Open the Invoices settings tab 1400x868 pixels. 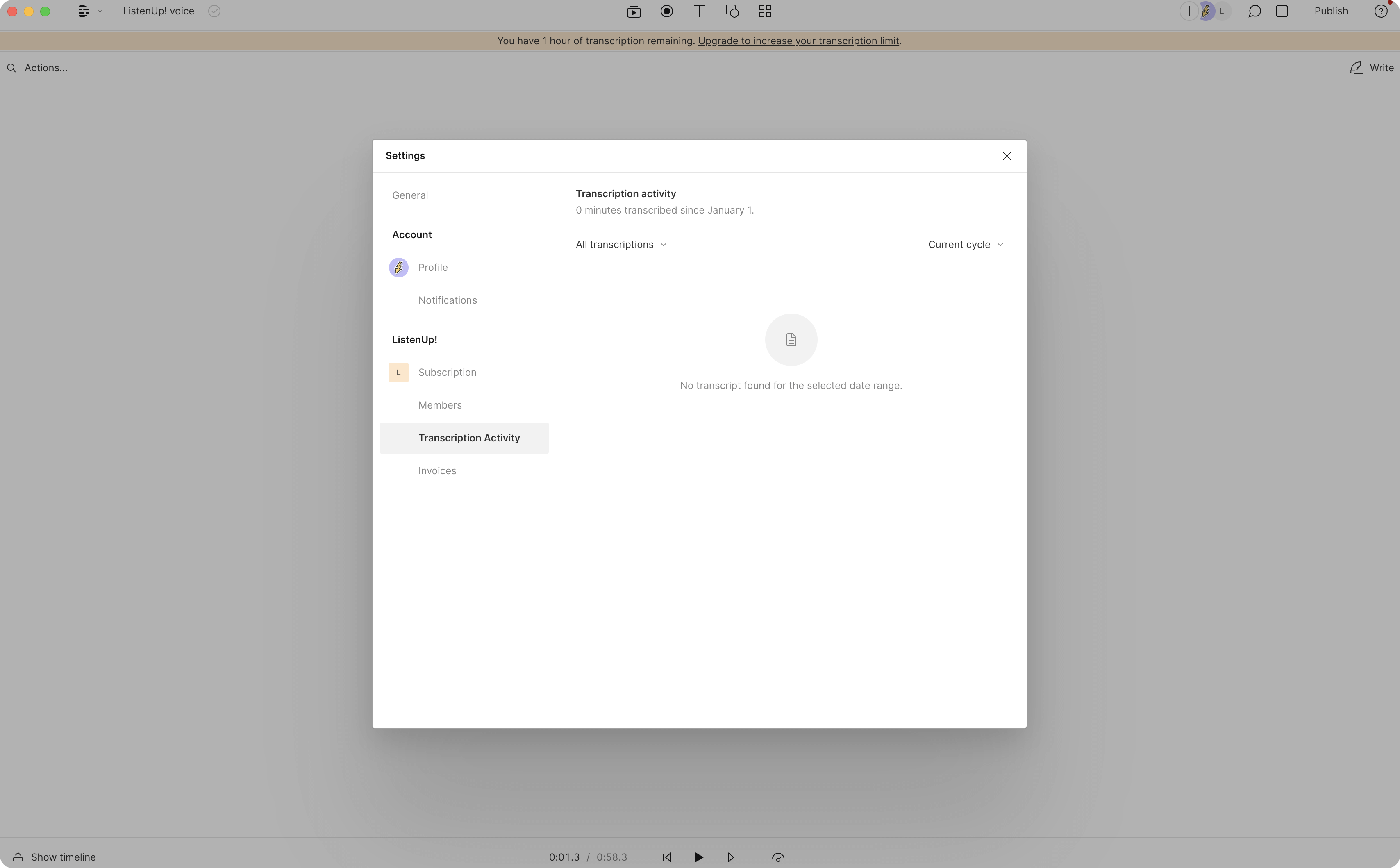coord(437,471)
